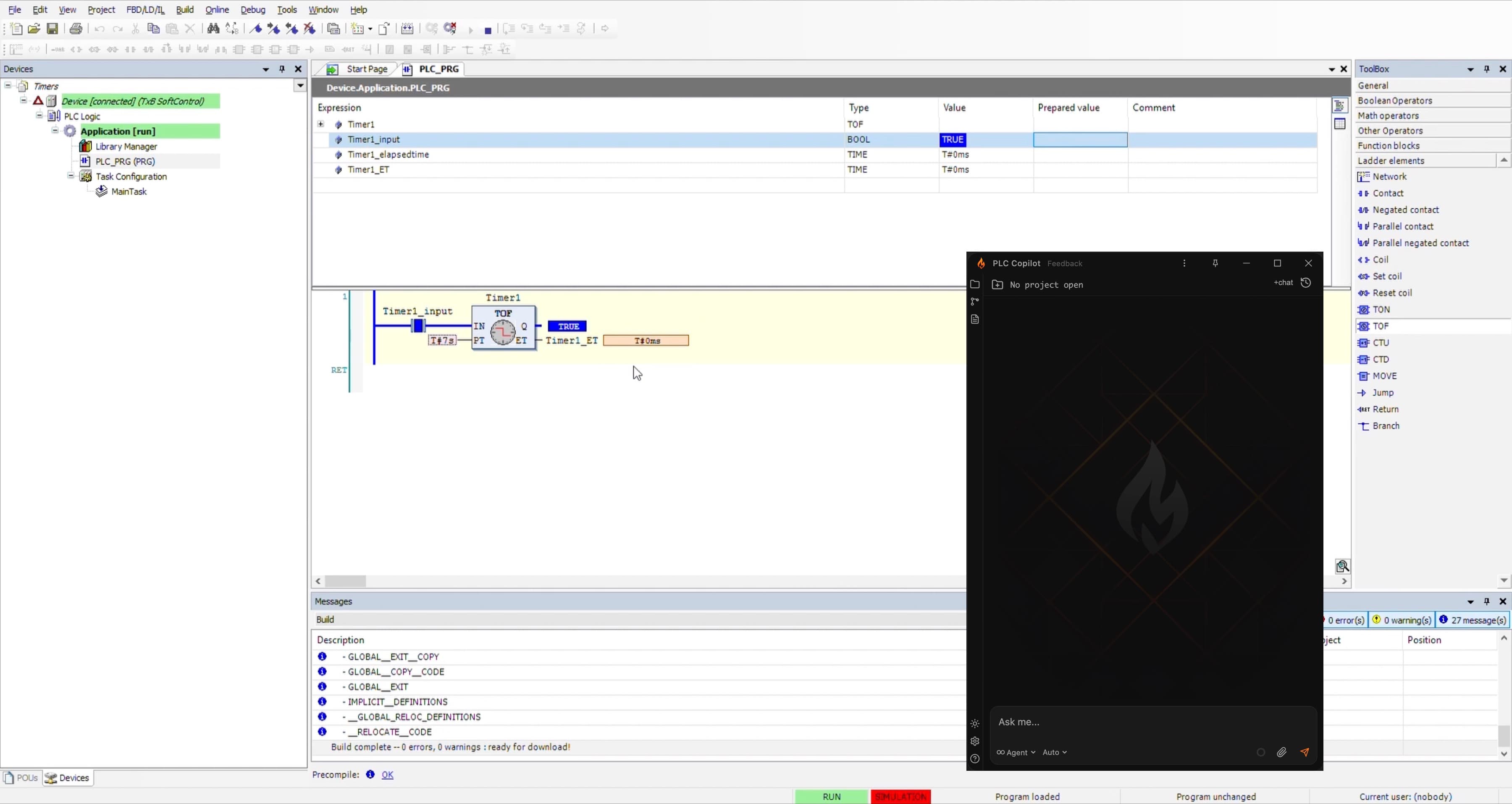The width and height of the screenshot is (1512, 804).
Task: Collapse the Device [connected] tree node
Action: (24, 100)
